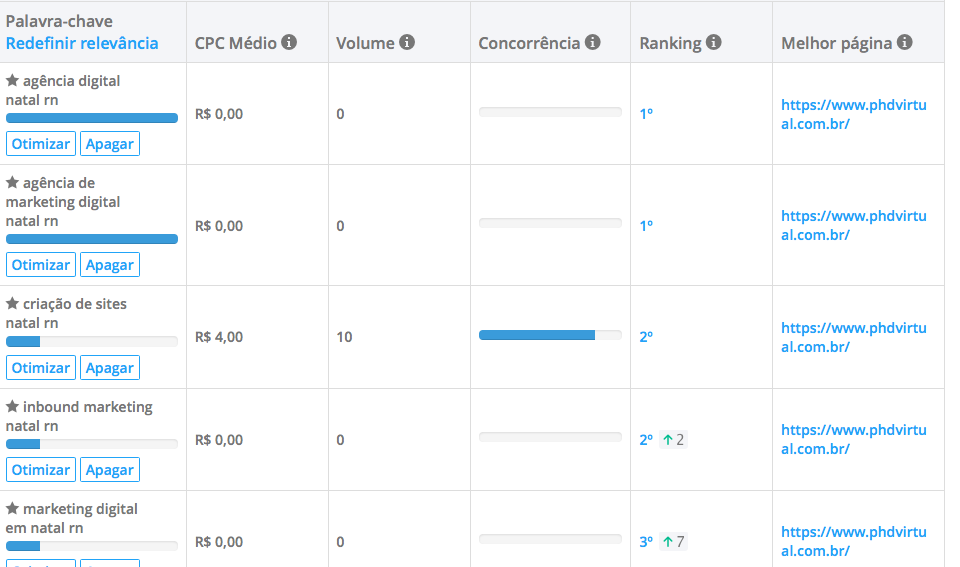Click the relevance bar under criação de sites
The image size is (960, 567).
92,342
